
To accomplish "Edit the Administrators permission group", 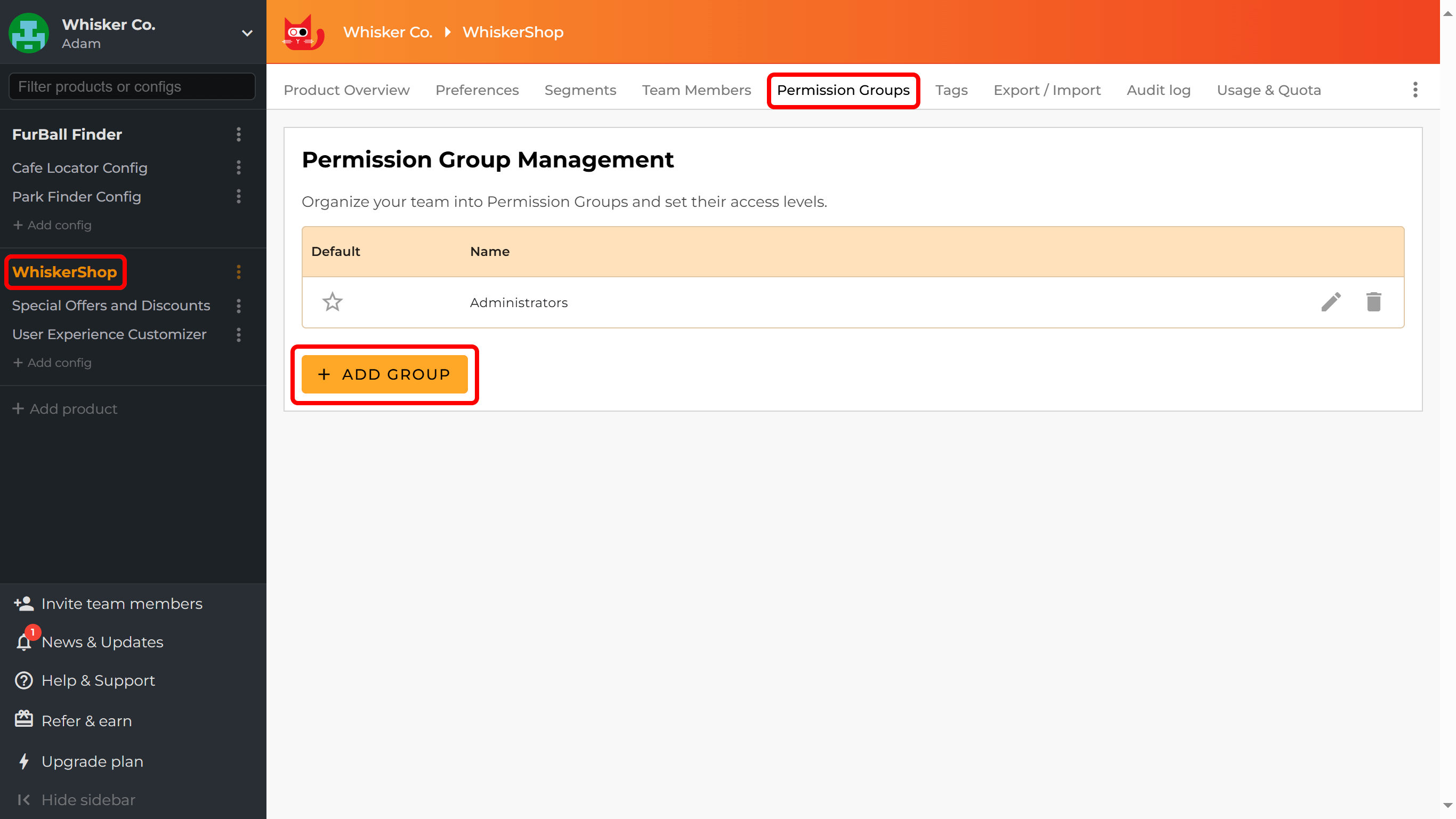I will click(1332, 302).
